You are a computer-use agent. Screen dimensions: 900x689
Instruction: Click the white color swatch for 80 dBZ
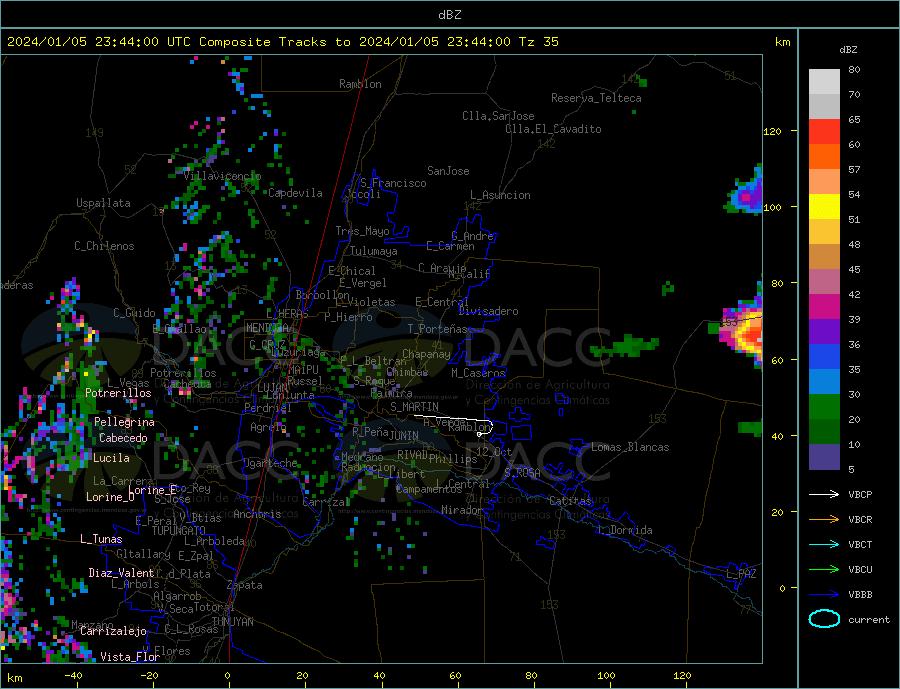824,82
